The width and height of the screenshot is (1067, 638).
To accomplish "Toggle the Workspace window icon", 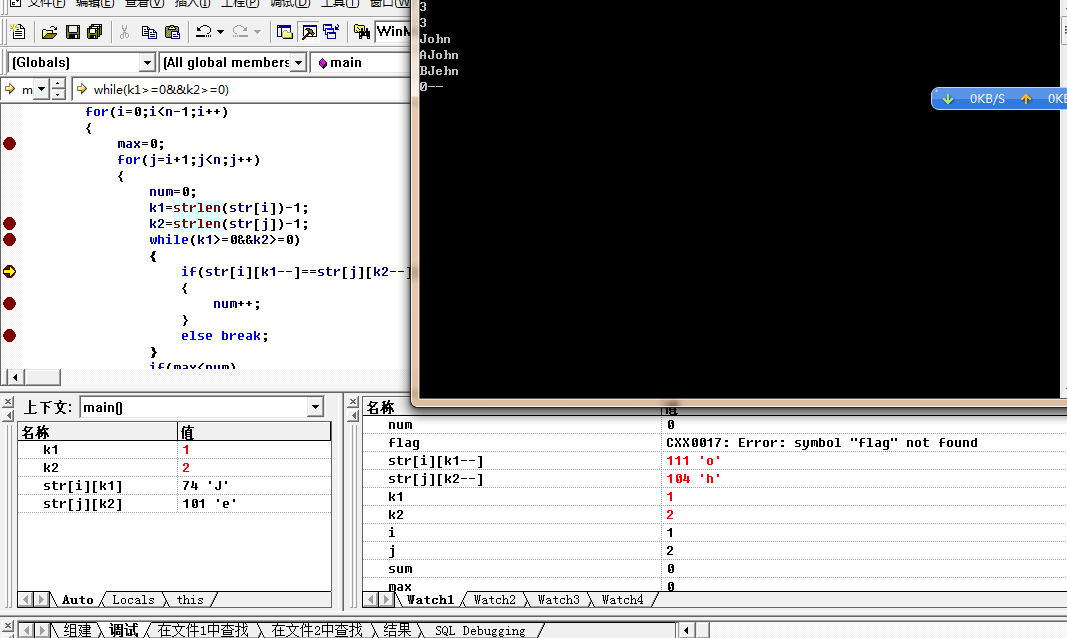I will click(x=284, y=32).
